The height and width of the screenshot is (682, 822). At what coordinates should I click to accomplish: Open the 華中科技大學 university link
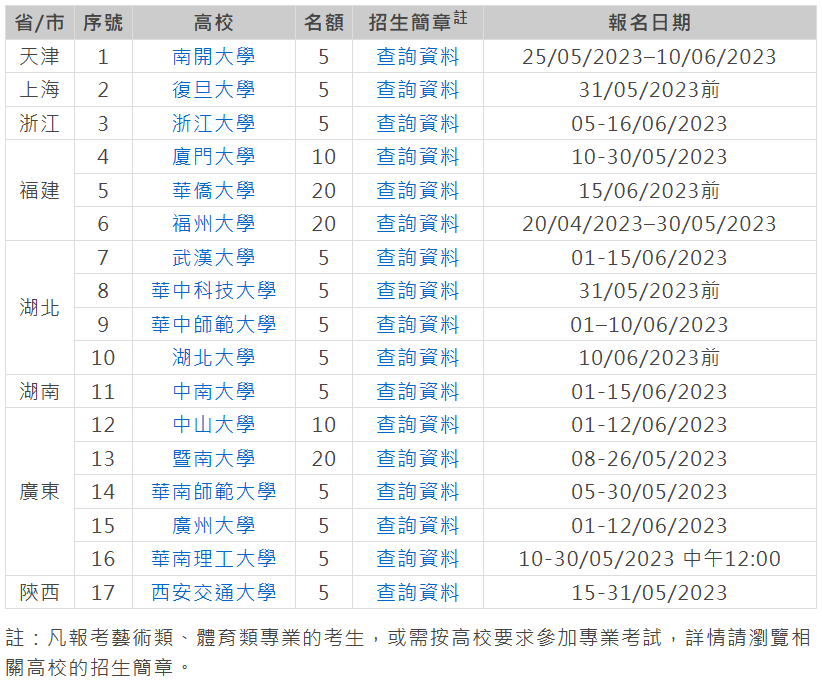pyautogui.click(x=214, y=291)
